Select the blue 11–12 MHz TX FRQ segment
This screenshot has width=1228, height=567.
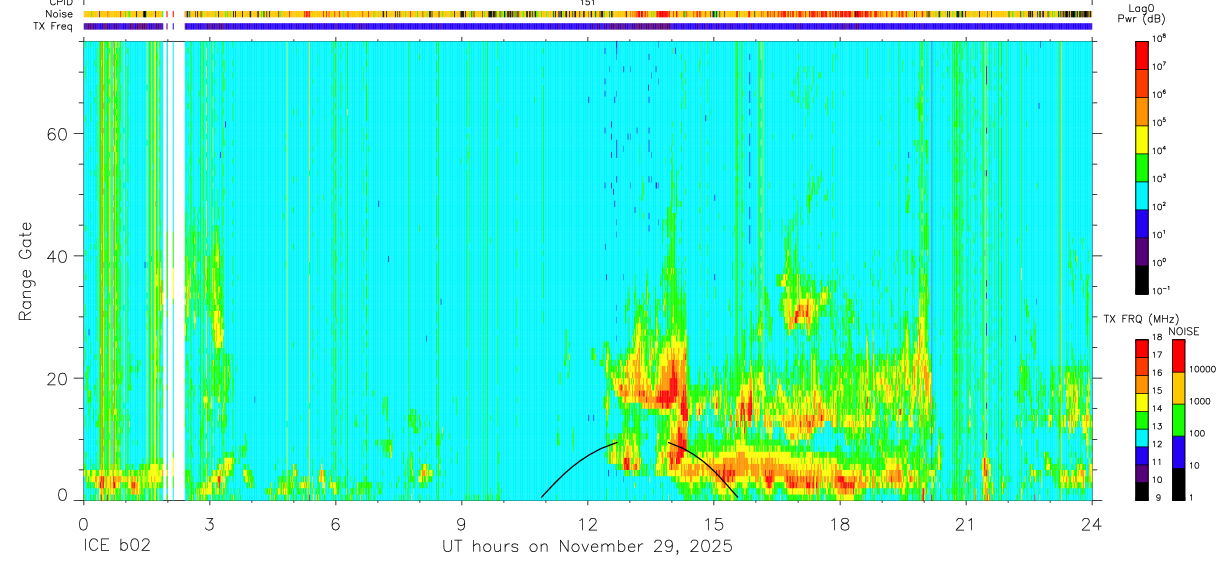(1142, 455)
